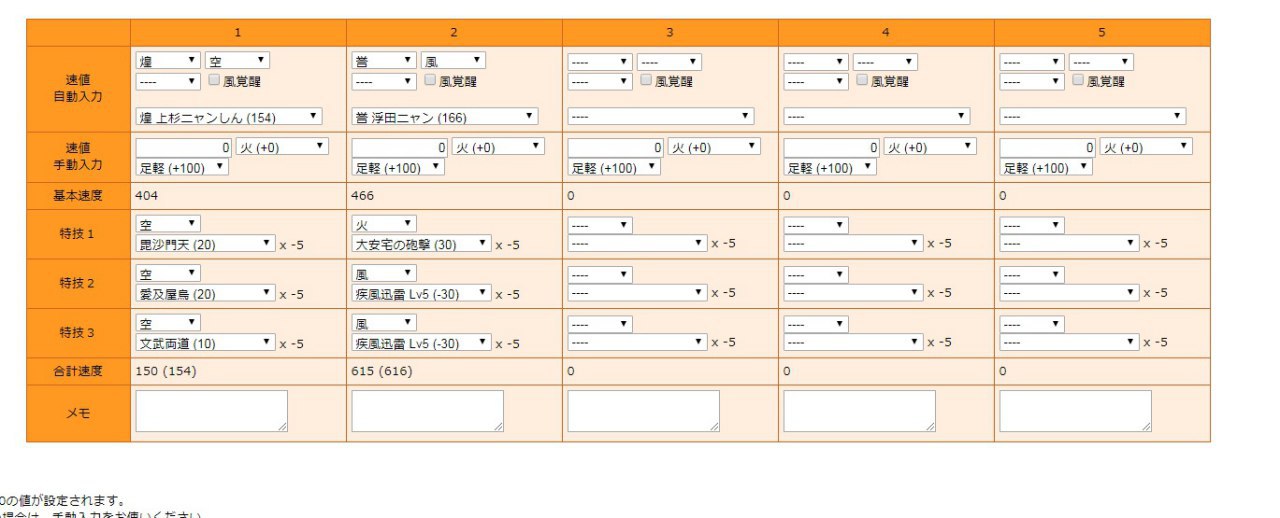This screenshot has width=1280, height=518.
Task: Tick 風覚醒 checkbox in column 5
Action: pos(1079,81)
